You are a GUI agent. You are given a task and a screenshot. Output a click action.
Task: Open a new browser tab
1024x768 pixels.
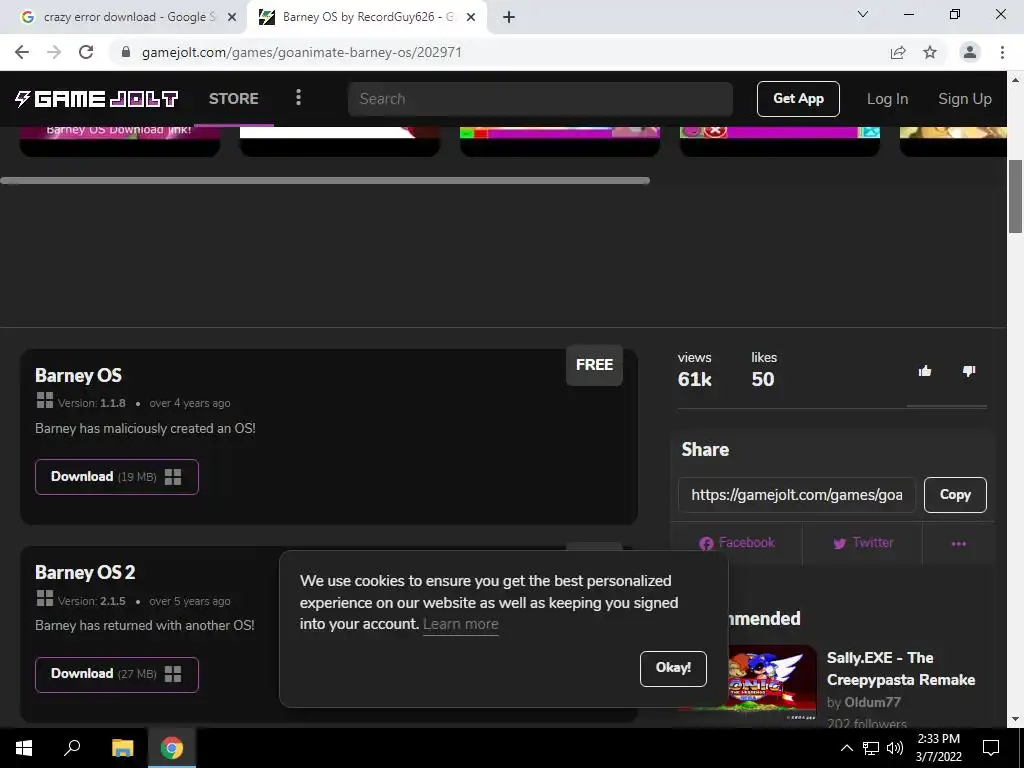click(x=509, y=17)
